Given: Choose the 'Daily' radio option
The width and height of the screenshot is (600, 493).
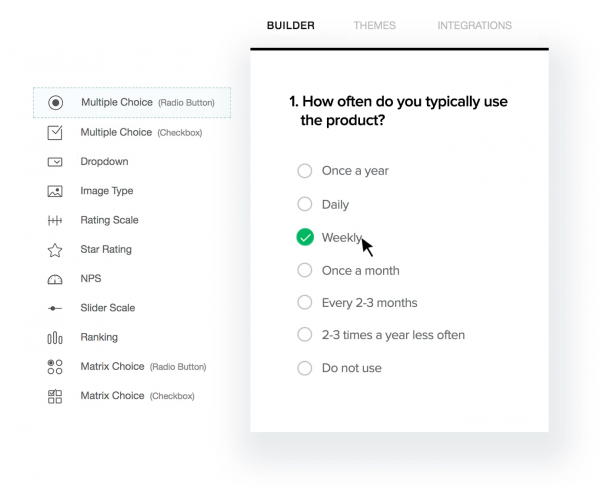Looking at the screenshot, I should click(x=305, y=204).
